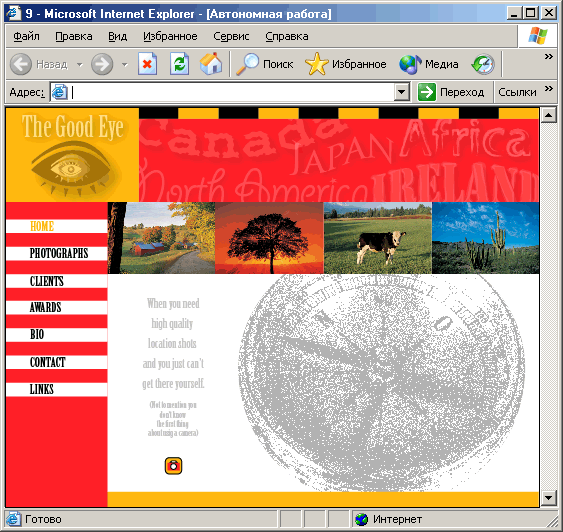563x532 pixels.
Task: Select the cow in meadow photo
Action: 378,238
